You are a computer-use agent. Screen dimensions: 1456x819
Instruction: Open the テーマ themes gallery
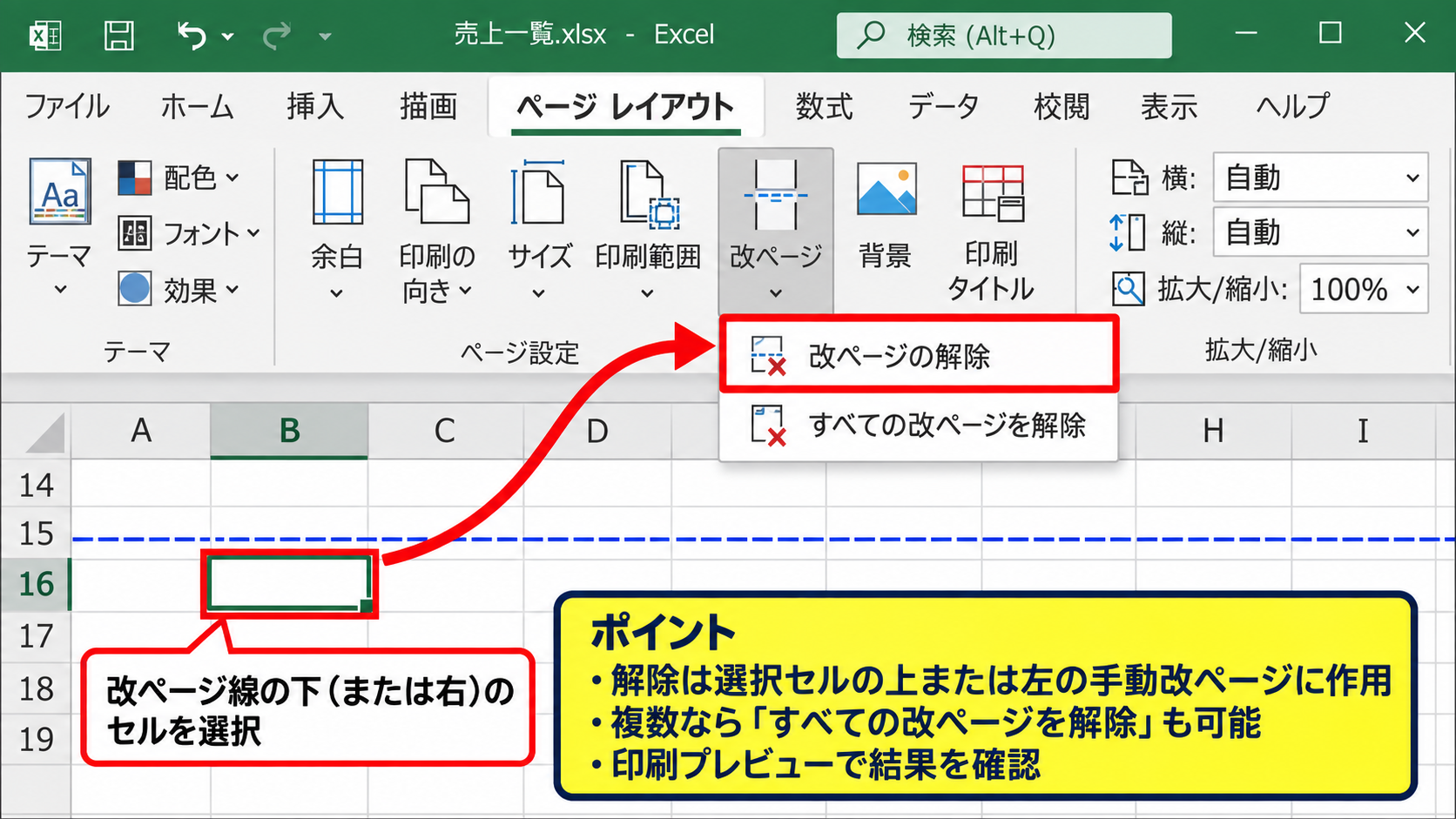pos(59,228)
